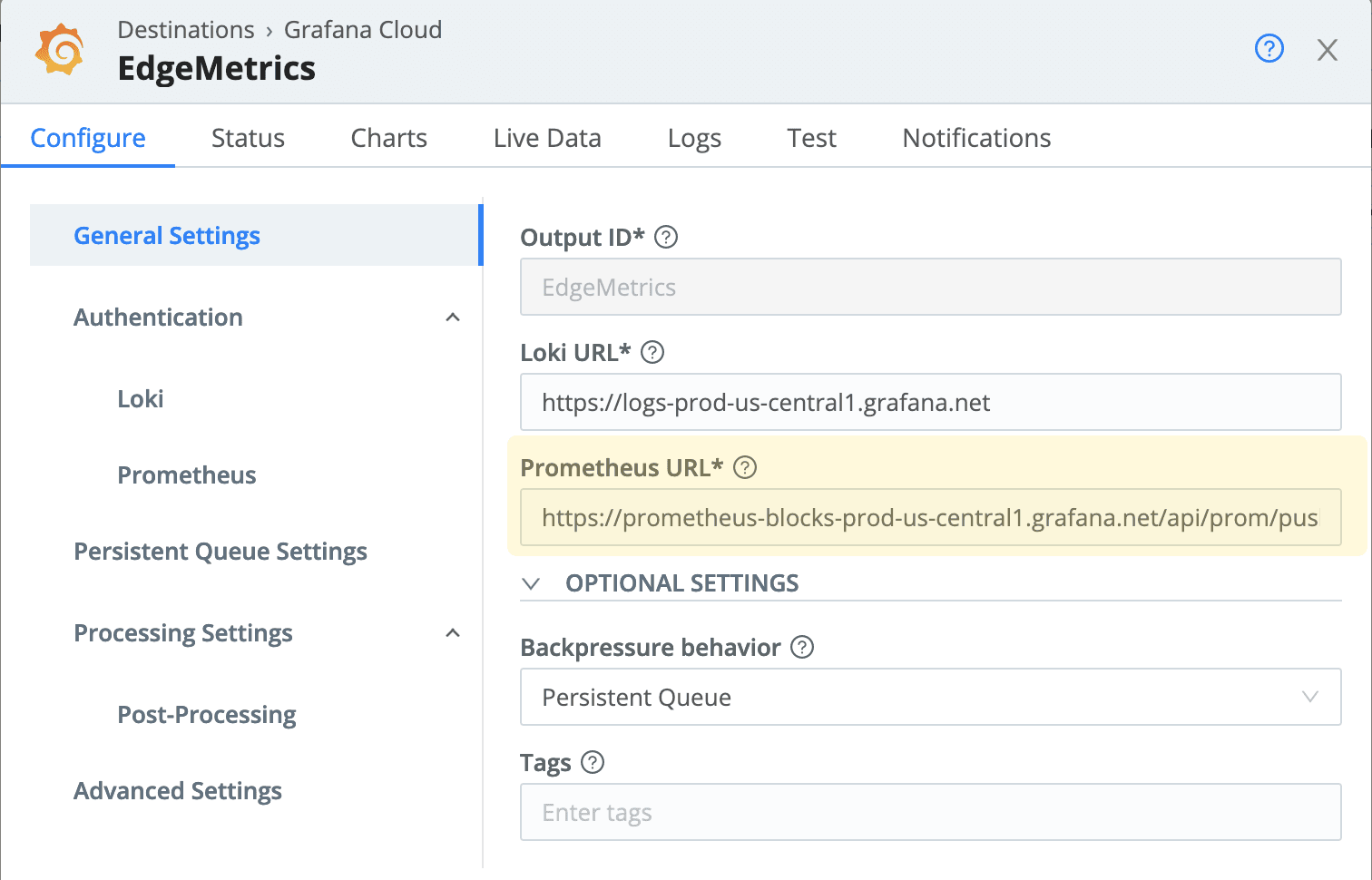Show Loki URL help tooltip
Screen dimensions: 1372x880
click(x=652, y=352)
